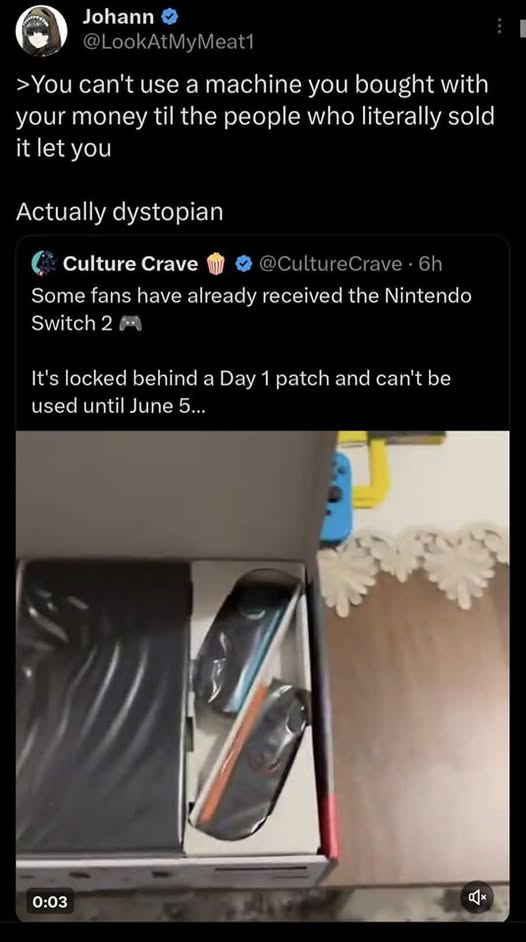Viewport: 526px width, 942px height.
Task: Click Johann's blue verified badge
Action: pos(170,17)
